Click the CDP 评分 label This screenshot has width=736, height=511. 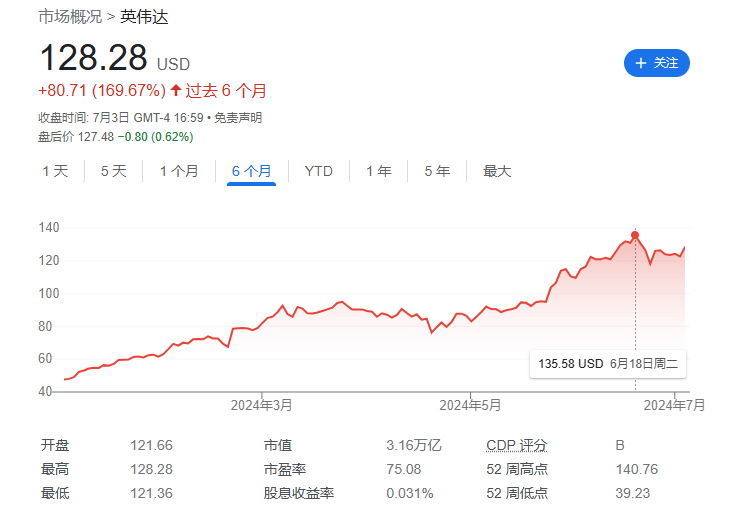(517, 445)
